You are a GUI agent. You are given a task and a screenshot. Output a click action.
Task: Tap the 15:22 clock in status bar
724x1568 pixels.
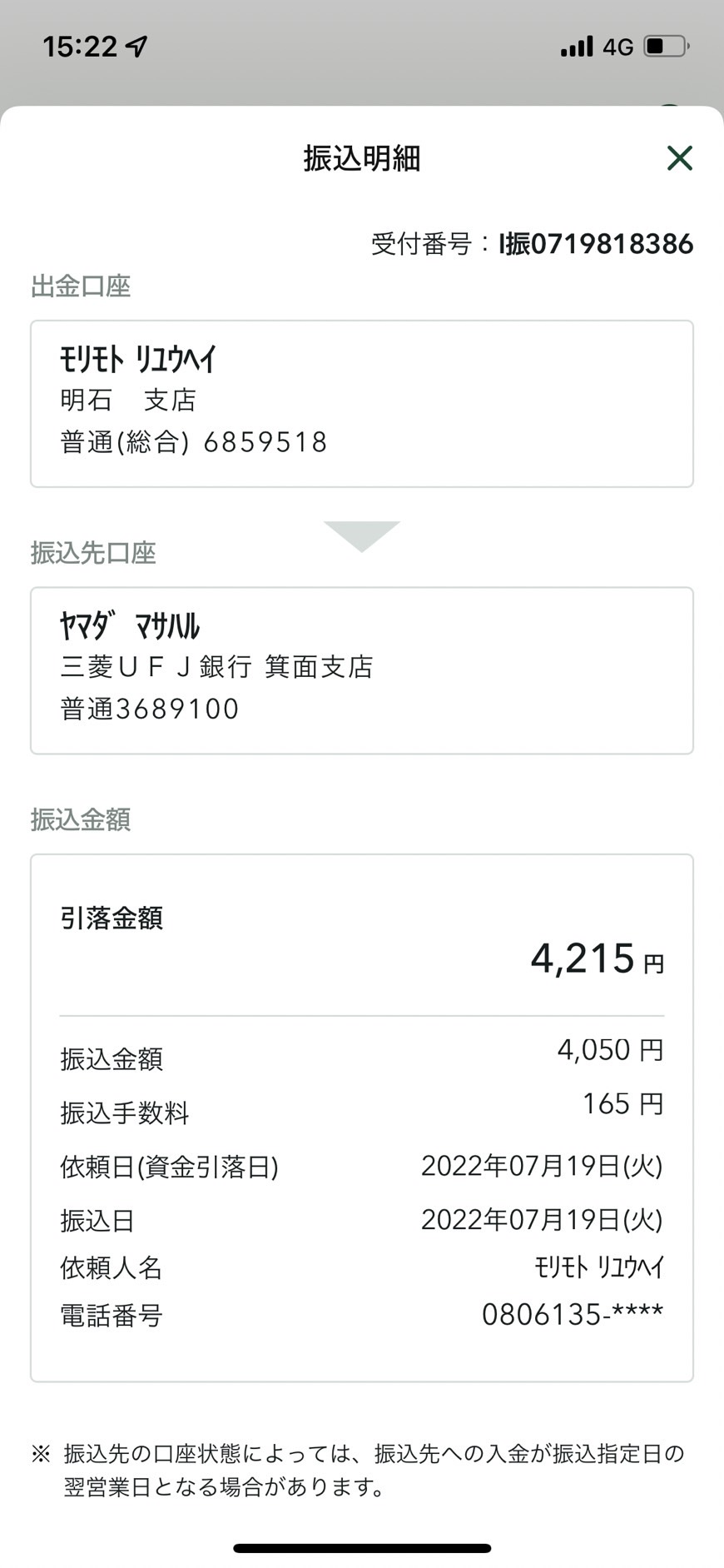[x=80, y=47]
